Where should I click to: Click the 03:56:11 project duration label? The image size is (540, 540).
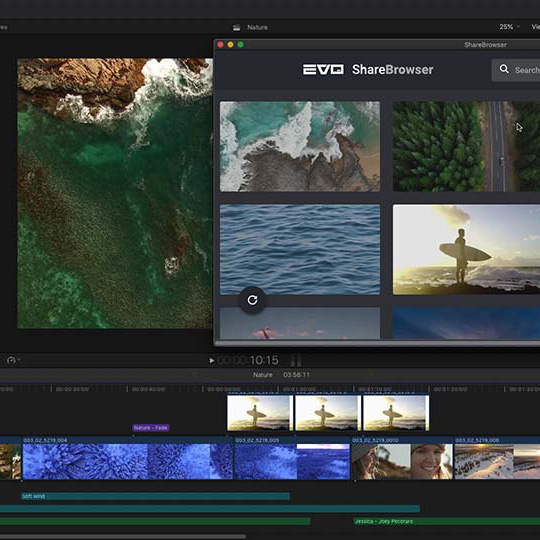(x=296, y=375)
